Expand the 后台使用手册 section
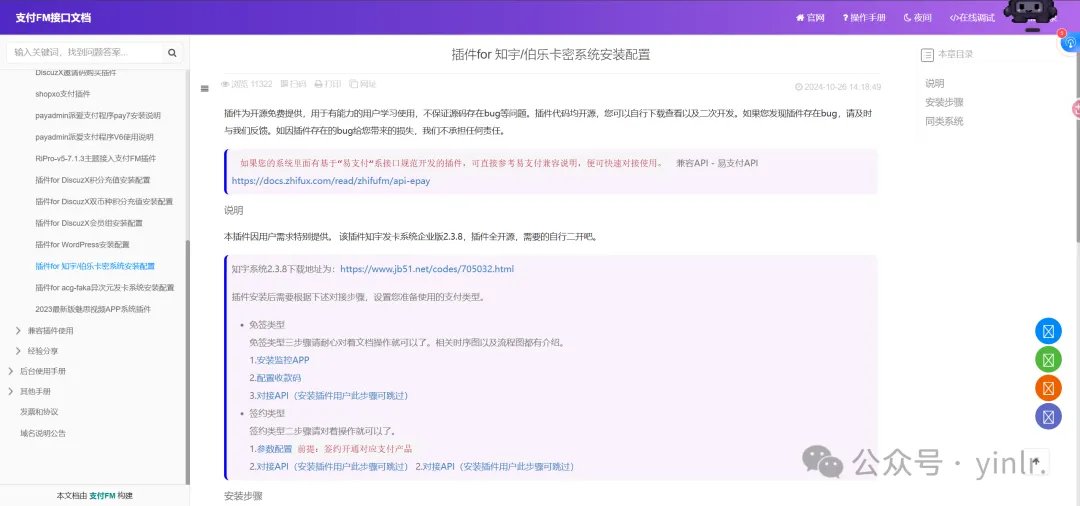This screenshot has height=506, width=1080. pyautogui.click(x=10, y=371)
